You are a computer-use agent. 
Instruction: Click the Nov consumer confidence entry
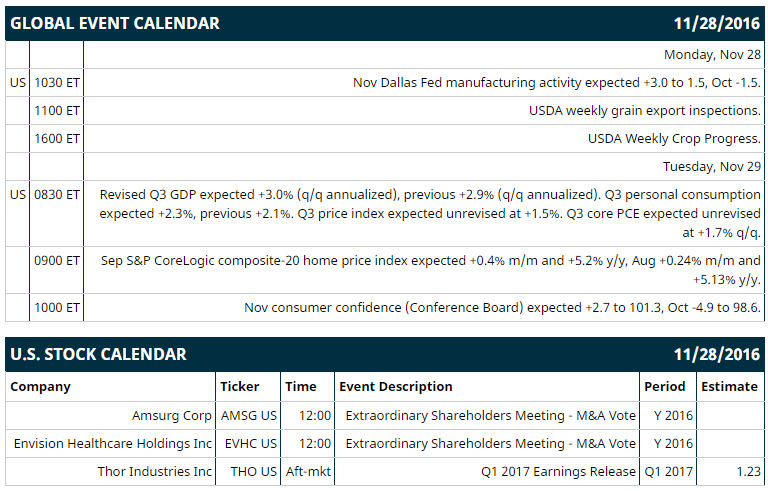click(x=503, y=307)
